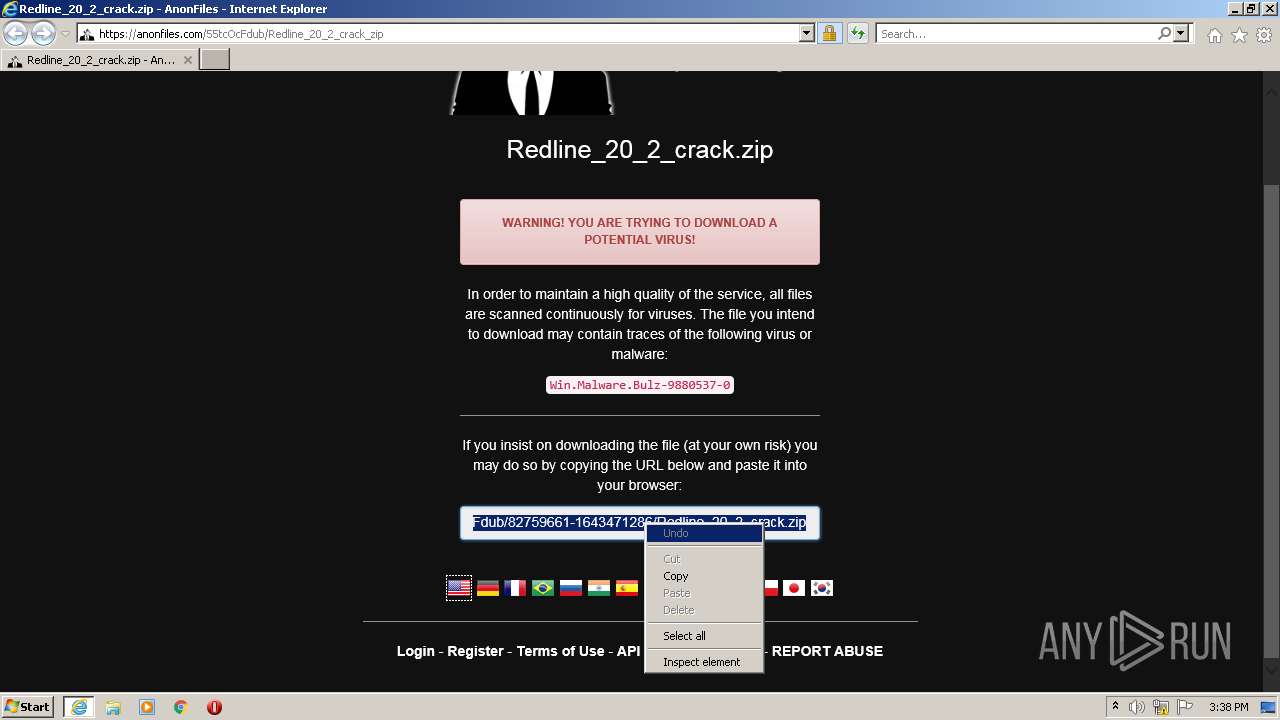Open the Terms of Use link
Screen dimensions: 1280x720
click(x=560, y=651)
